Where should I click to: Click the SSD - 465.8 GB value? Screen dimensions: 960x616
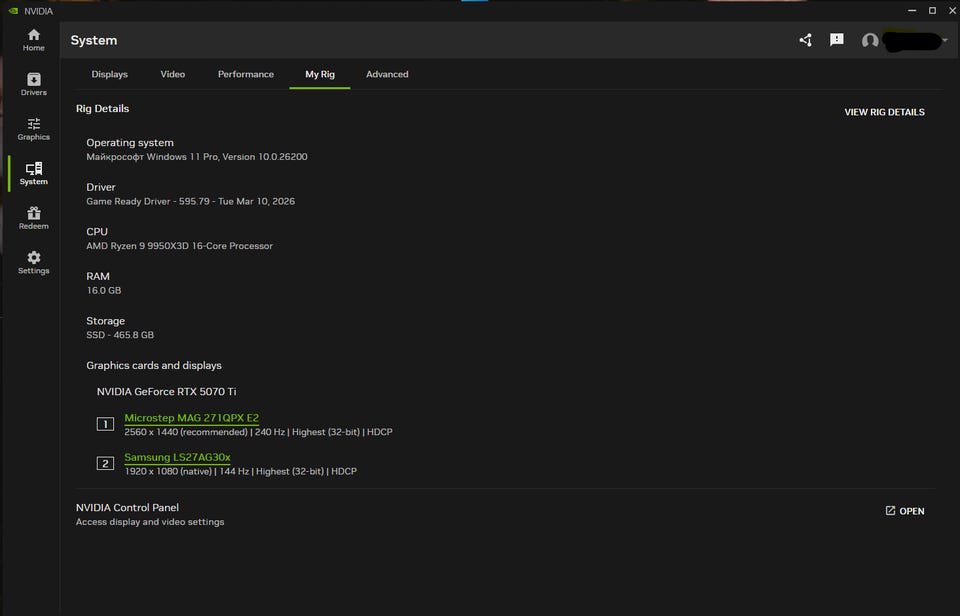click(x=120, y=335)
